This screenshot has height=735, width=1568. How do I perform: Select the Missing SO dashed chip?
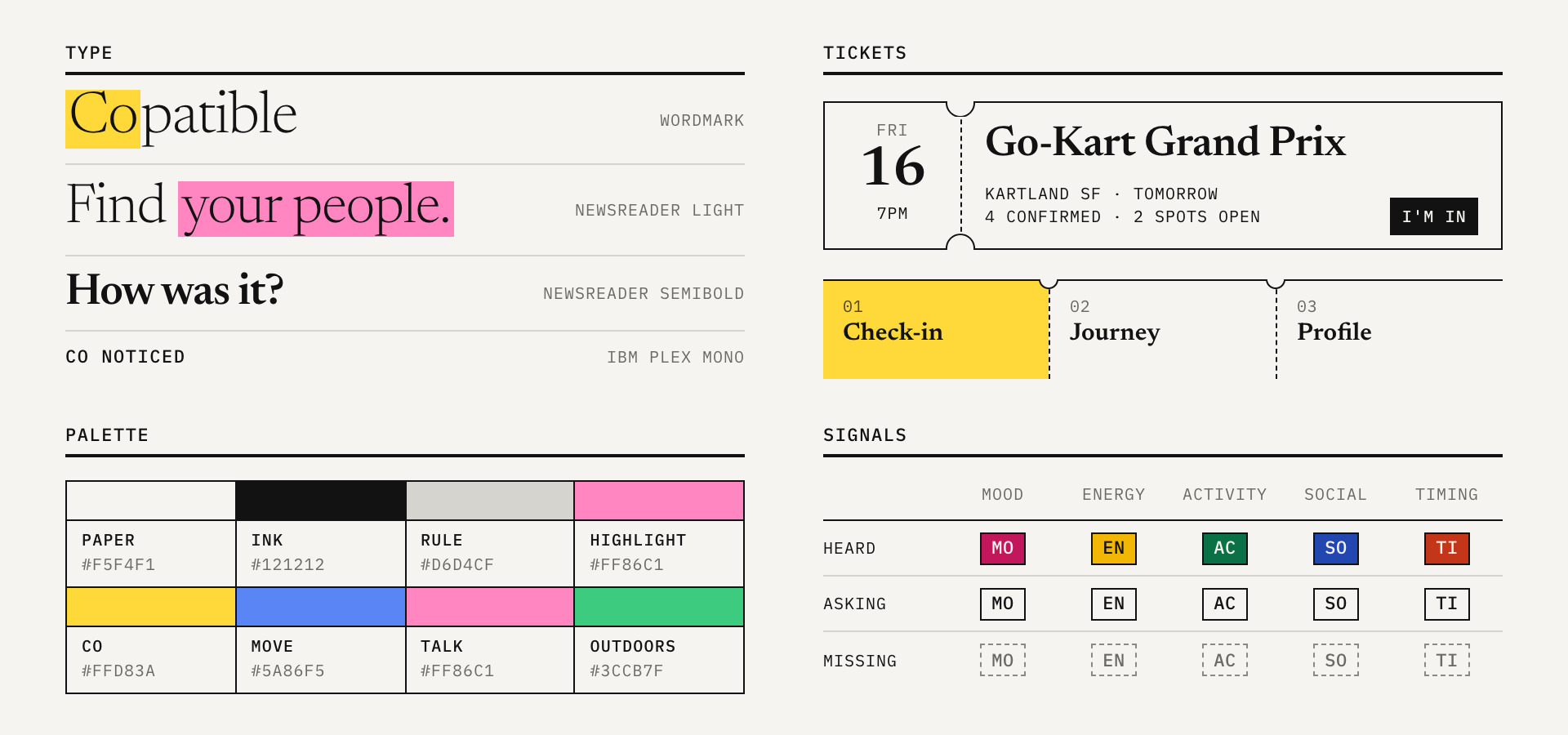pyautogui.click(x=1336, y=660)
